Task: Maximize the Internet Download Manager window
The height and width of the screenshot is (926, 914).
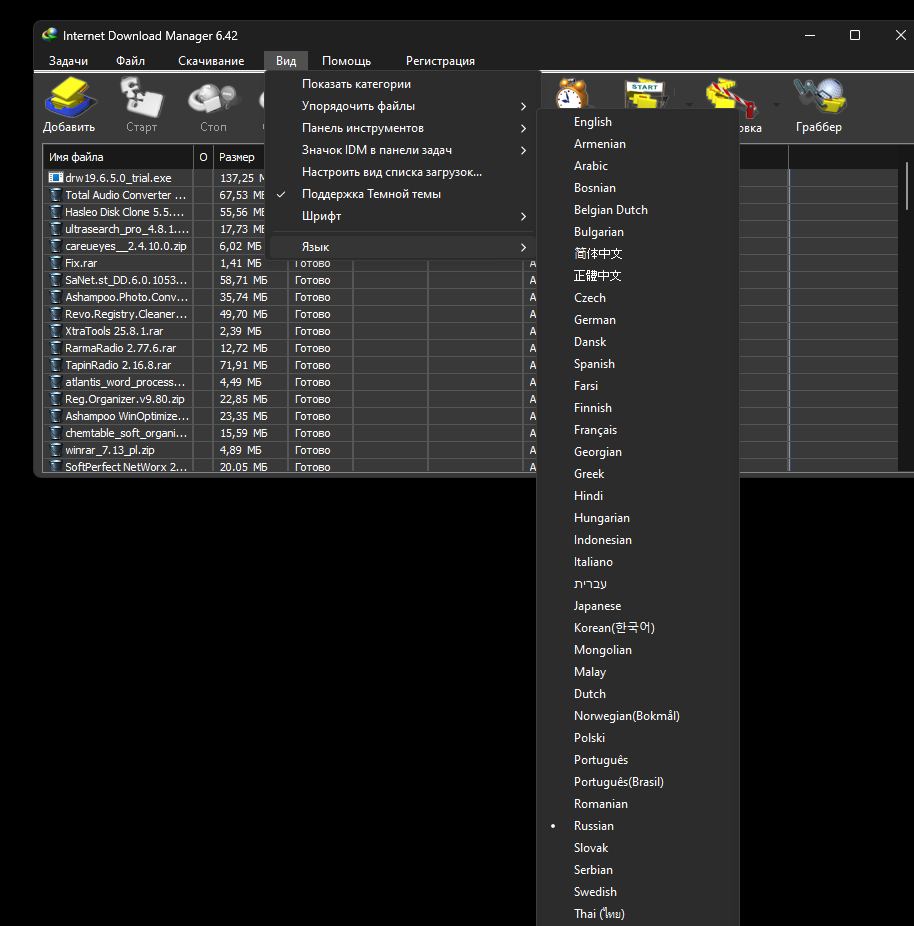Action: (x=854, y=35)
